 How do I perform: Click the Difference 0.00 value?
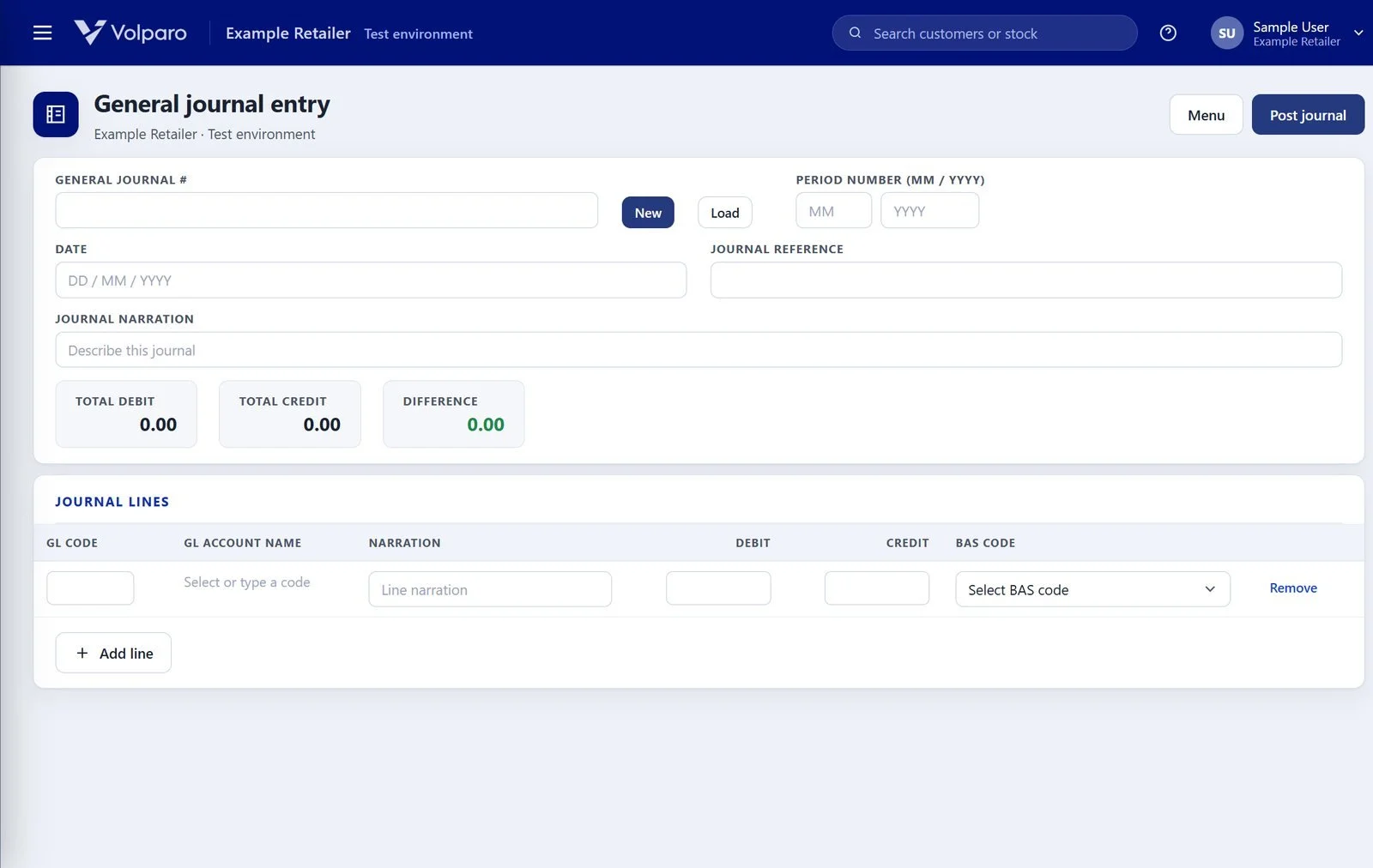coord(486,425)
